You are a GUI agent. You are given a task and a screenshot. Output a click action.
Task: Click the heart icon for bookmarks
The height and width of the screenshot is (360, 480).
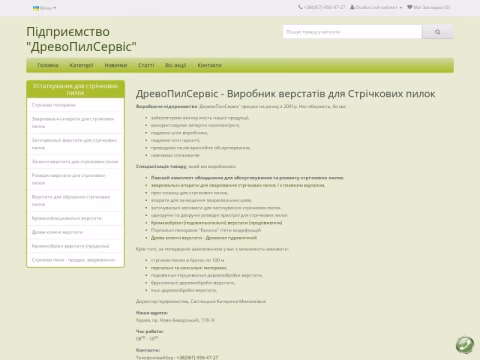point(410,7)
